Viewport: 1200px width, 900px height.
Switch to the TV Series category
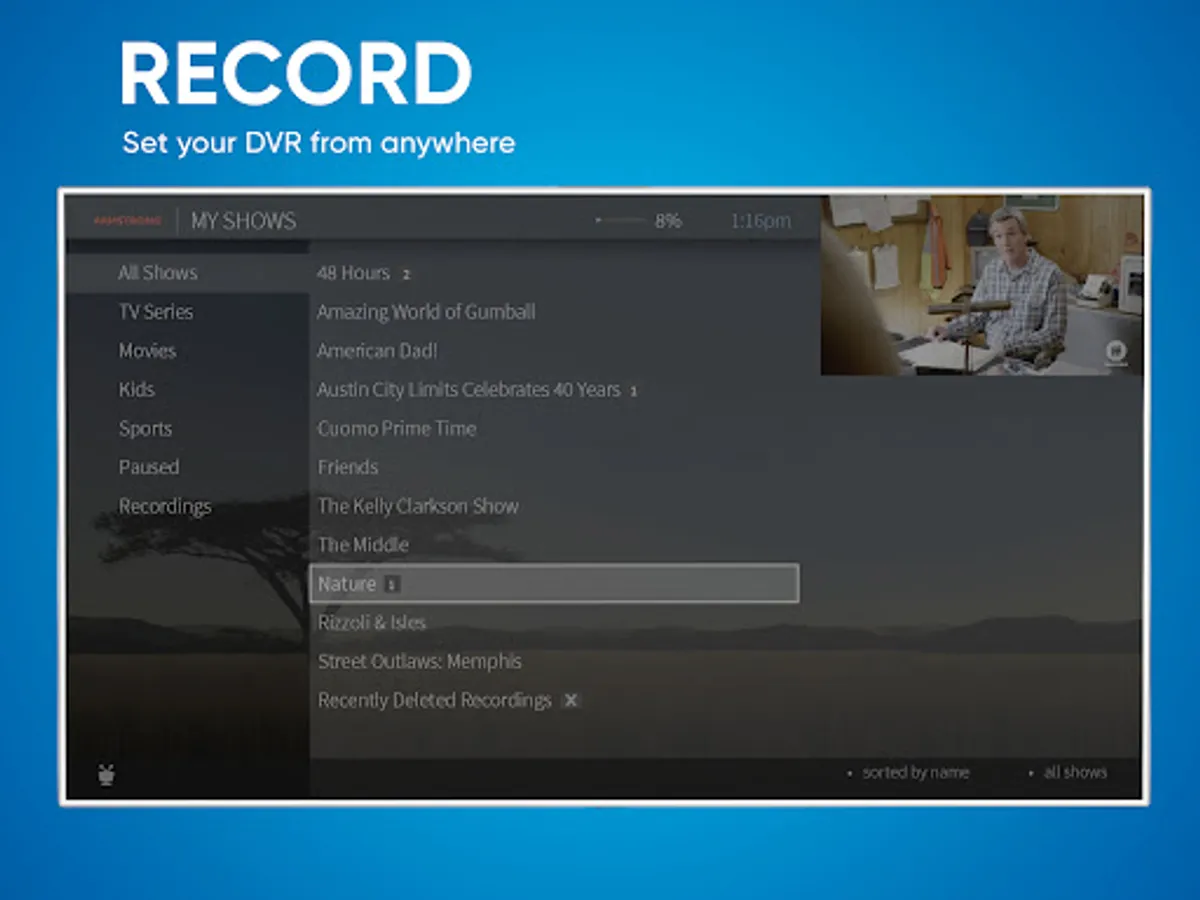[156, 312]
